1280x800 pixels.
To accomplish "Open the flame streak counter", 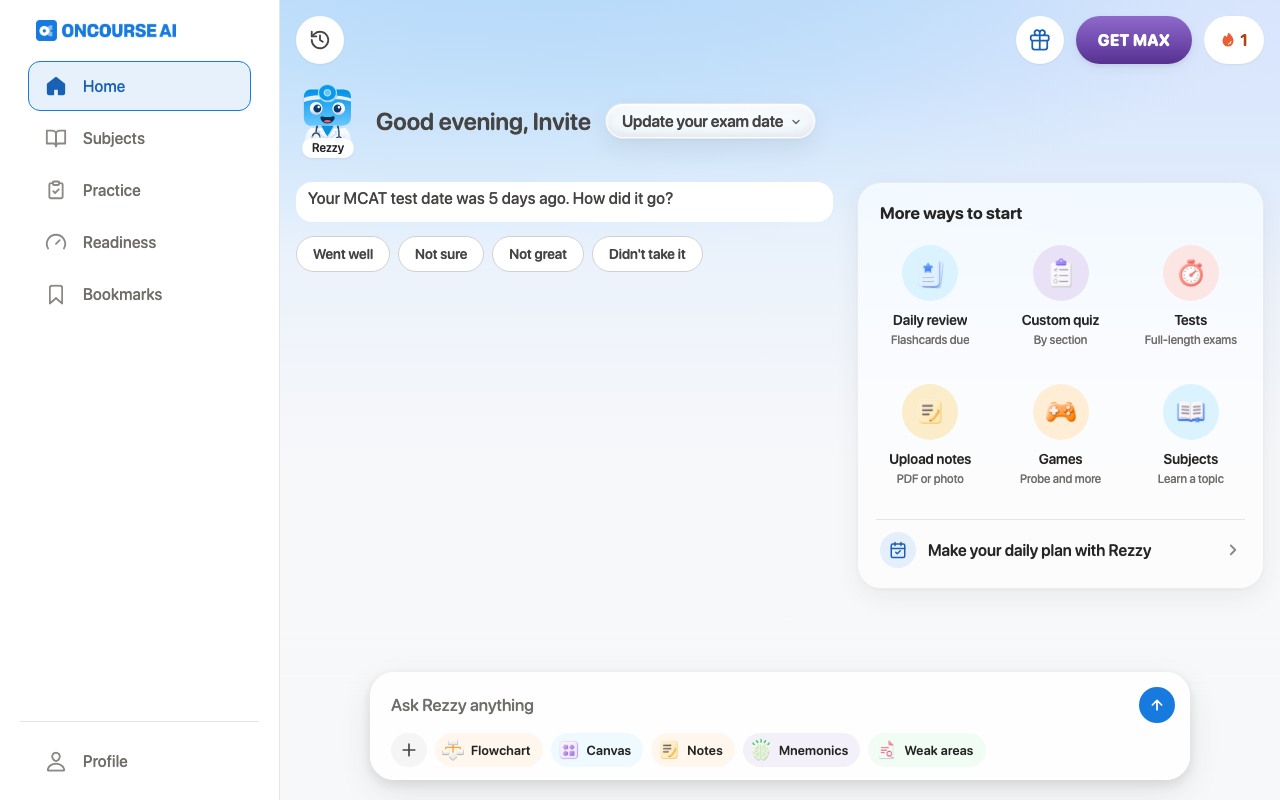I will [x=1234, y=40].
